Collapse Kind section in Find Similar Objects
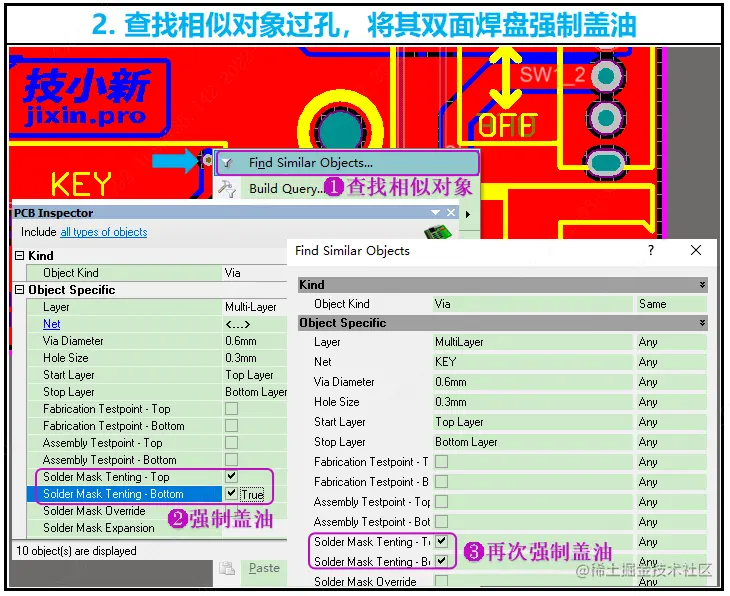Image resolution: width=730 pixels, height=596 pixels. [x=702, y=284]
